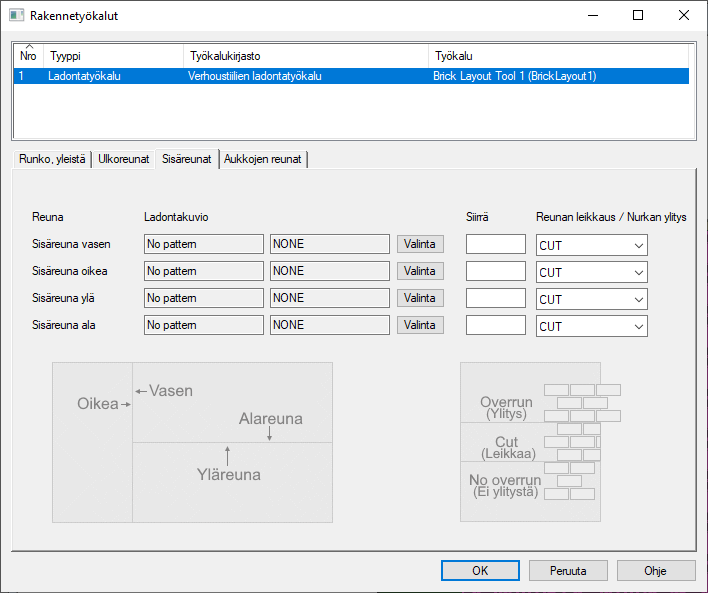
Task: Open CUT dropdown for Sisäreuna ala
Action: (x=592, y=326)
